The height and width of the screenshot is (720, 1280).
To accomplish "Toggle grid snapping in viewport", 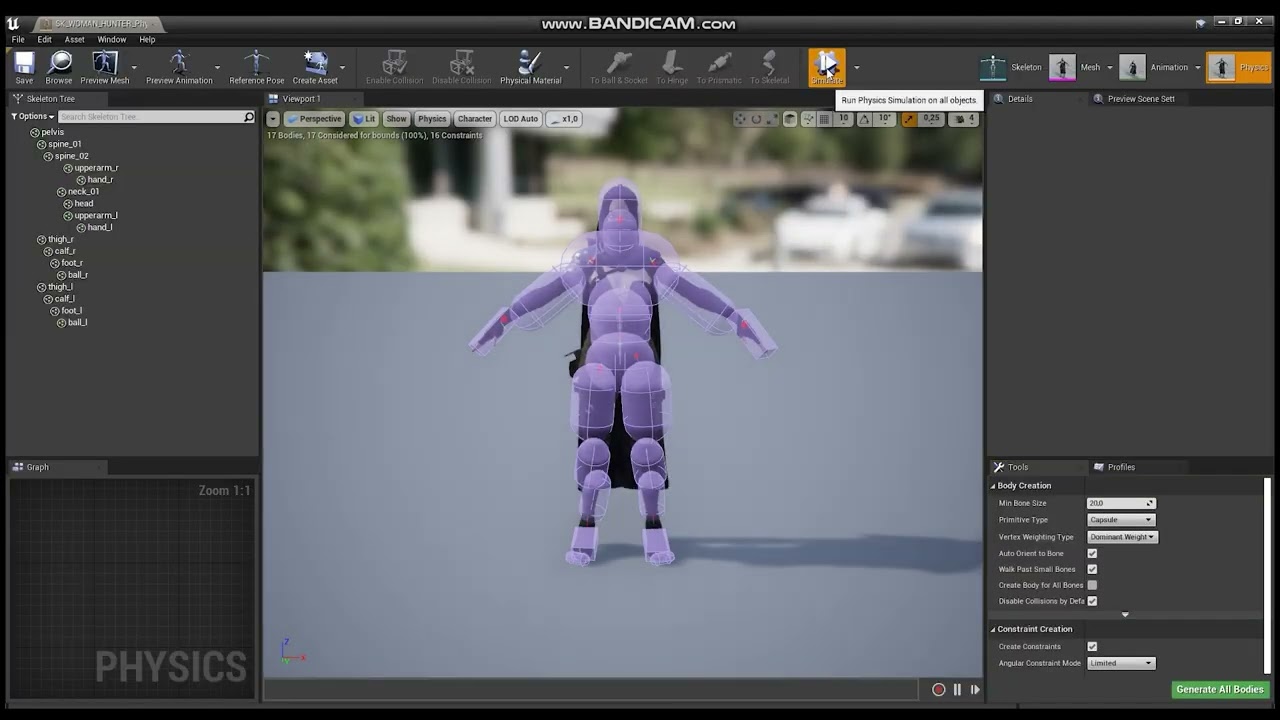I will [825, 119].
